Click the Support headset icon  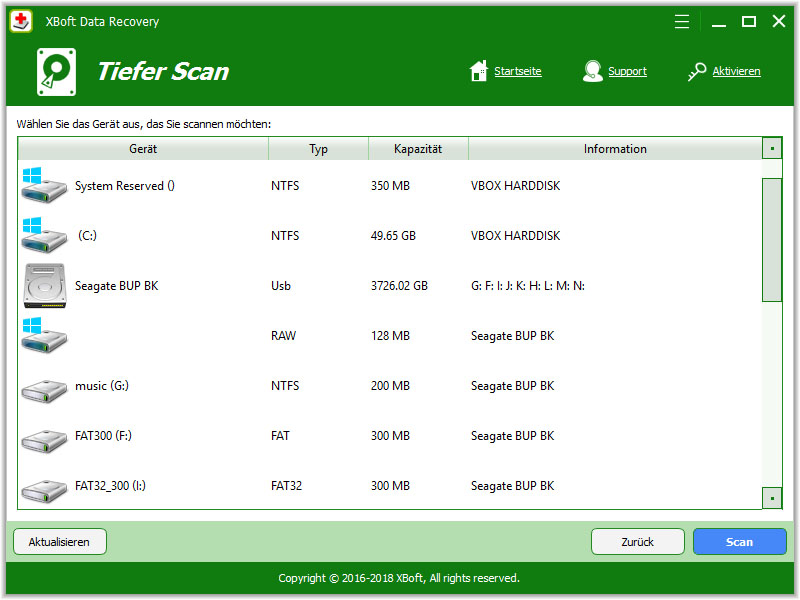pyautogui.click(x=592, y=71)
